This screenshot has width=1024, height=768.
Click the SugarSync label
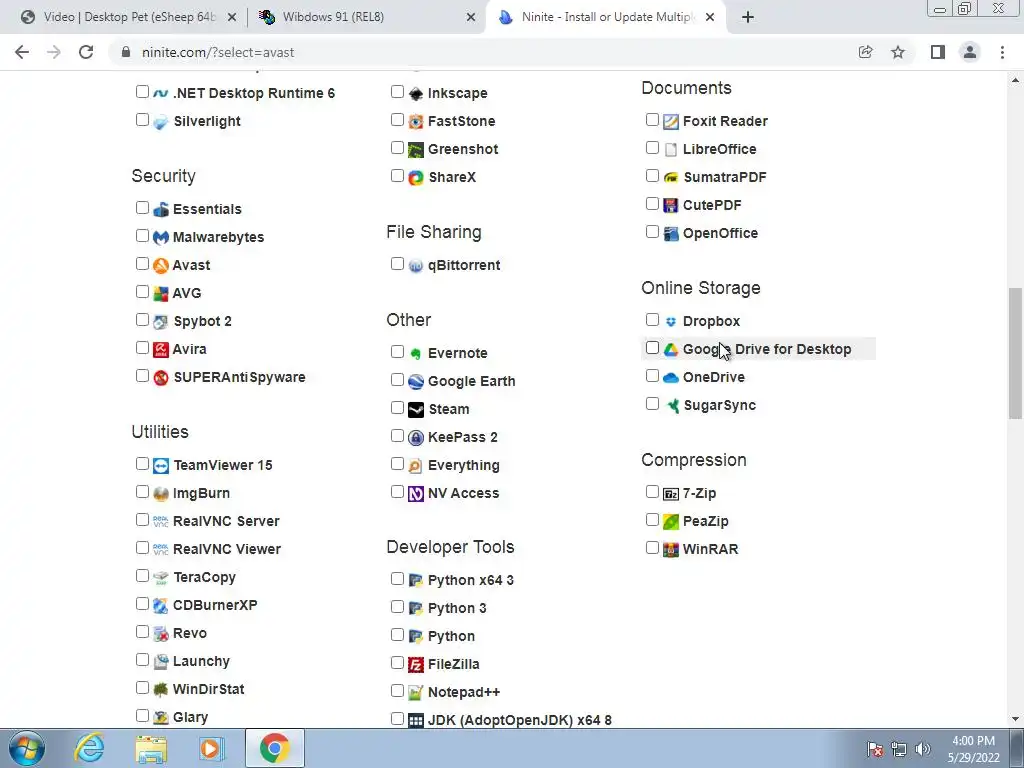[720, 406]
